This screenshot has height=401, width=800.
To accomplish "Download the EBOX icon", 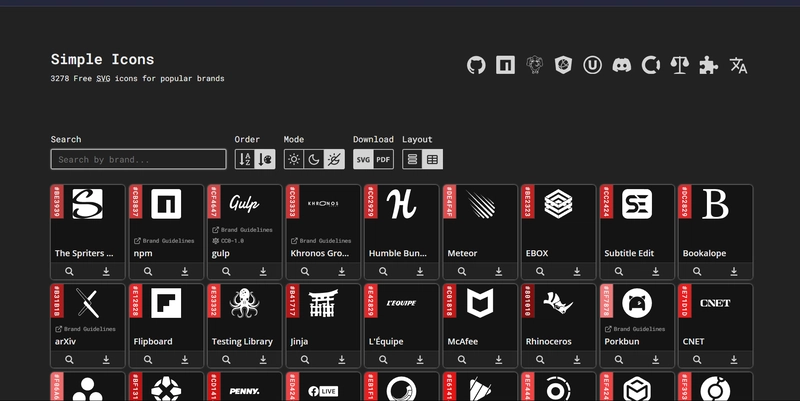I will point(577,271).
